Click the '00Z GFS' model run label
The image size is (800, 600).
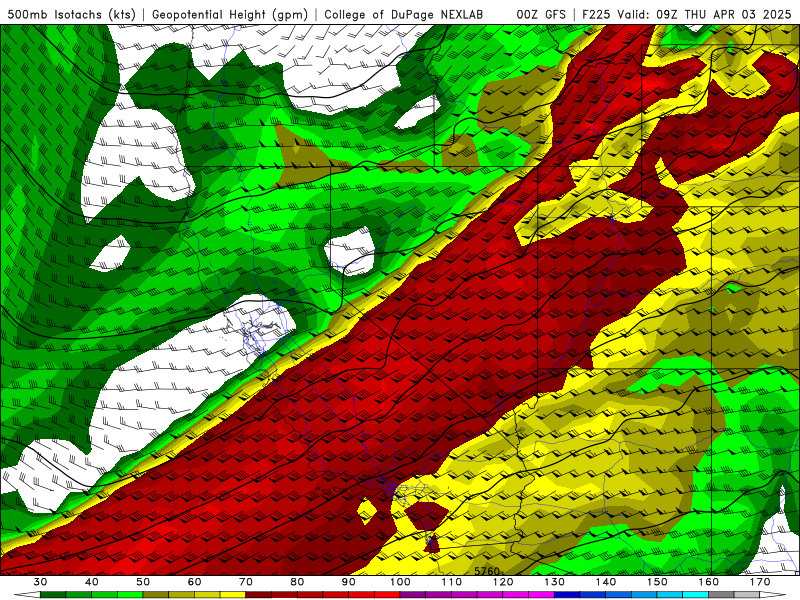pos(541,14)
